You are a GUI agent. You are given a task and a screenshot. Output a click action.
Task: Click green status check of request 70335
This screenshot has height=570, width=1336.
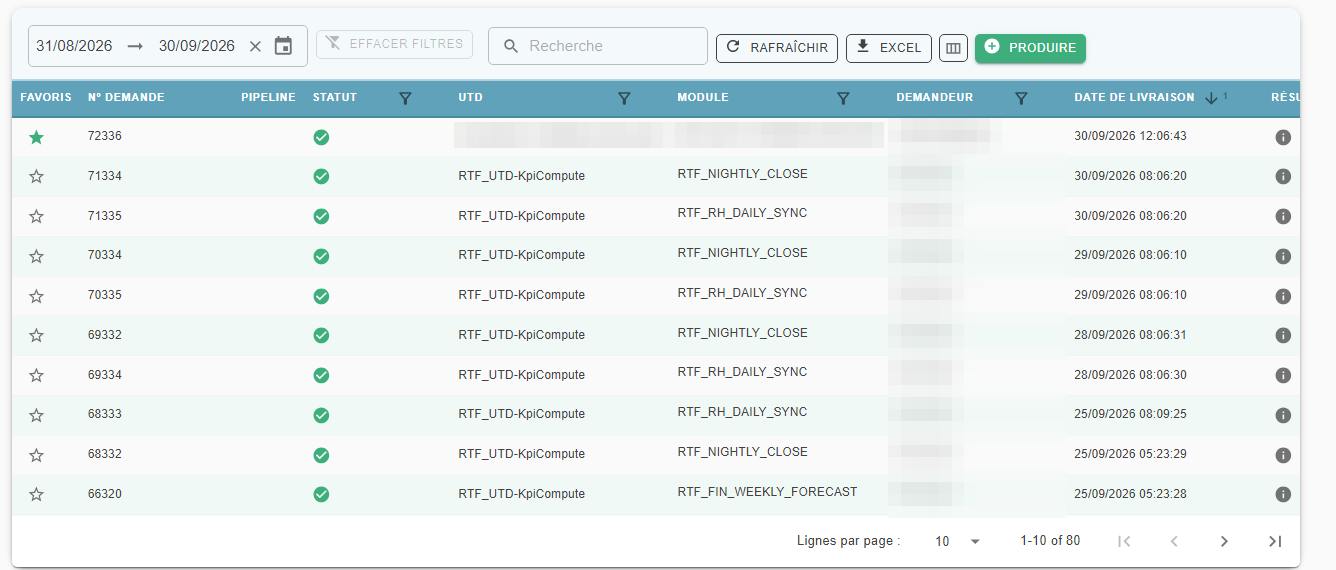point(321,296)
